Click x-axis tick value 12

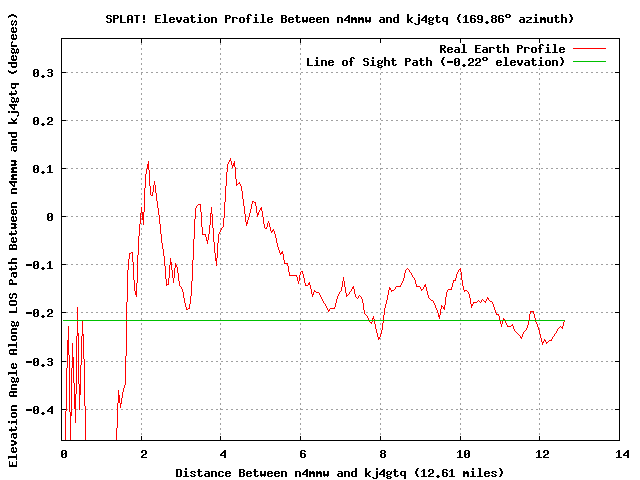[542, 454]
